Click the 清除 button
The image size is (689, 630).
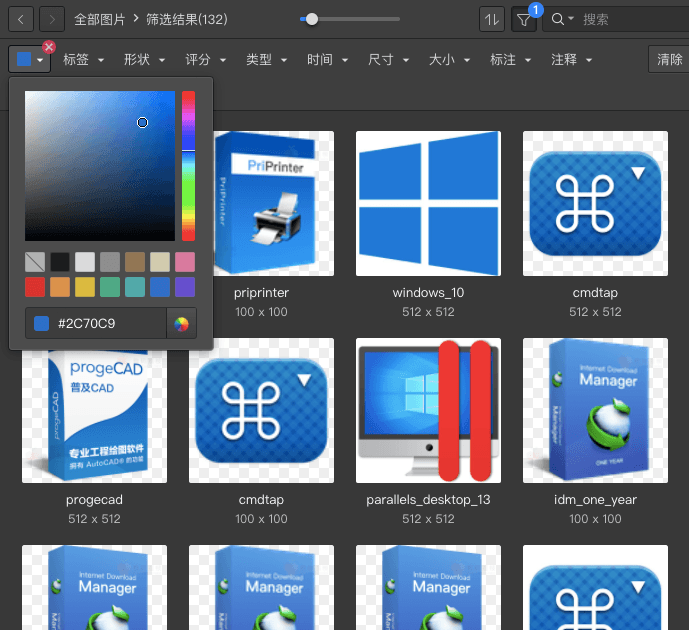(x=669, y=60)
